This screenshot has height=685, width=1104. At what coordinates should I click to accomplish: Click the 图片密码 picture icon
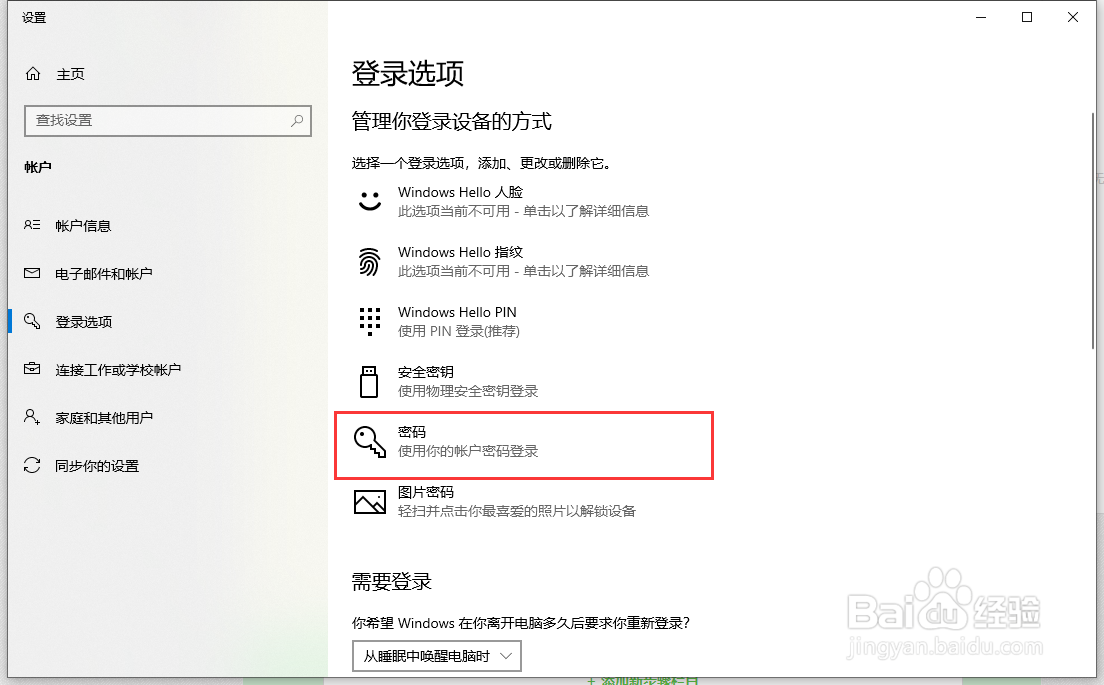pyautogui.click(x=369, y=501)
